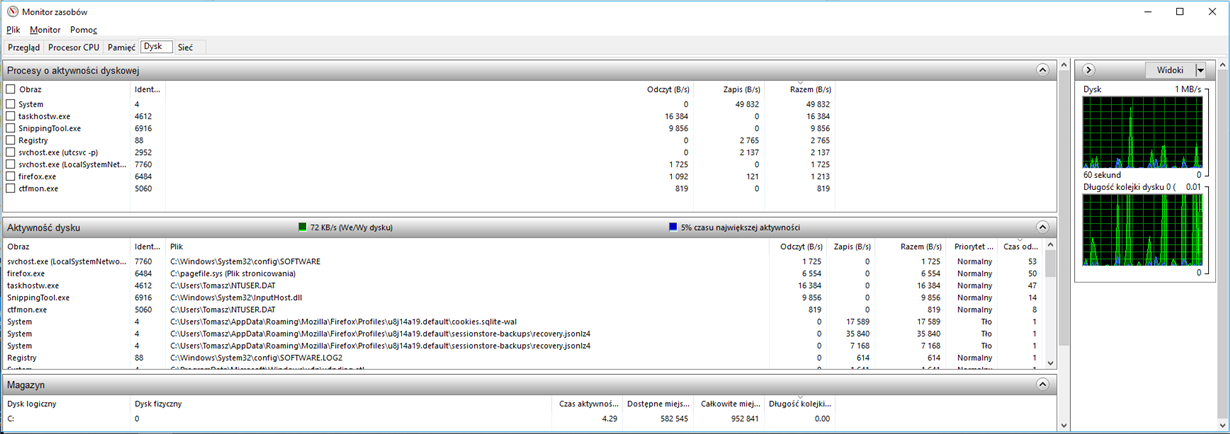Select the C: logical disk row
The width and height of the screenshot is (1230, 434).
tap(418, 418)
